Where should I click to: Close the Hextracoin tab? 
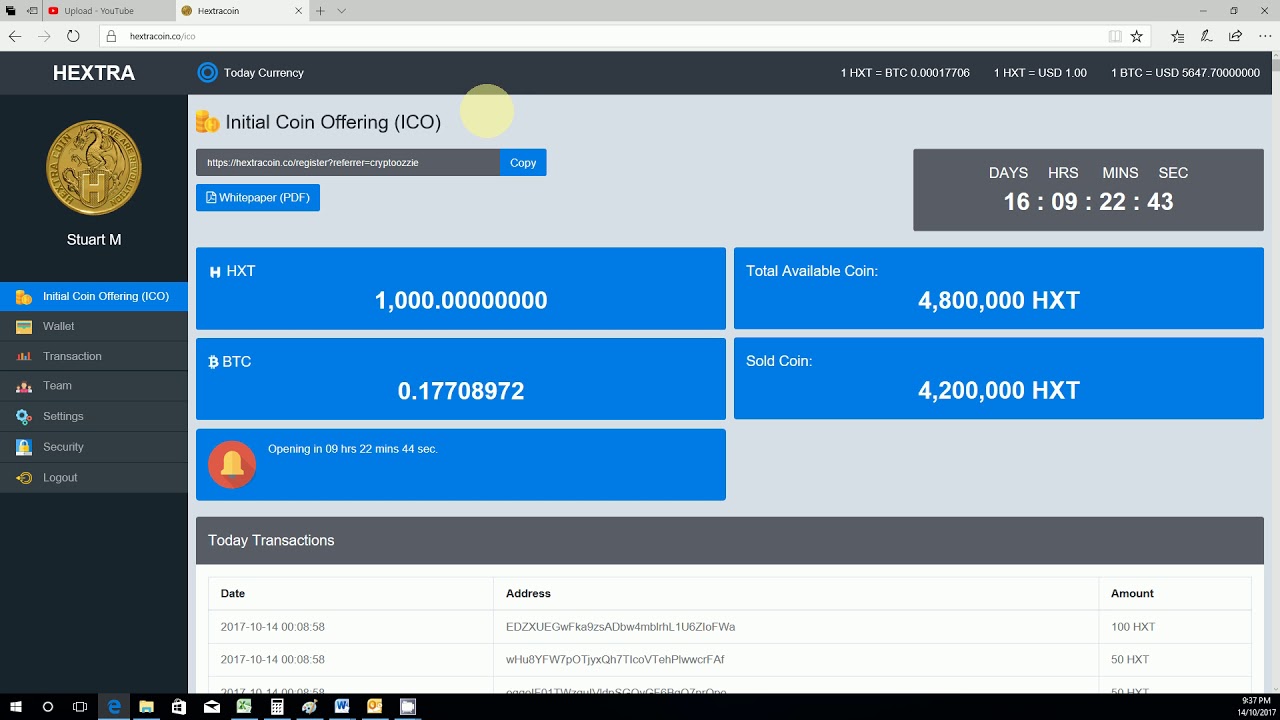pyautogui.click(x=298, y=11)
